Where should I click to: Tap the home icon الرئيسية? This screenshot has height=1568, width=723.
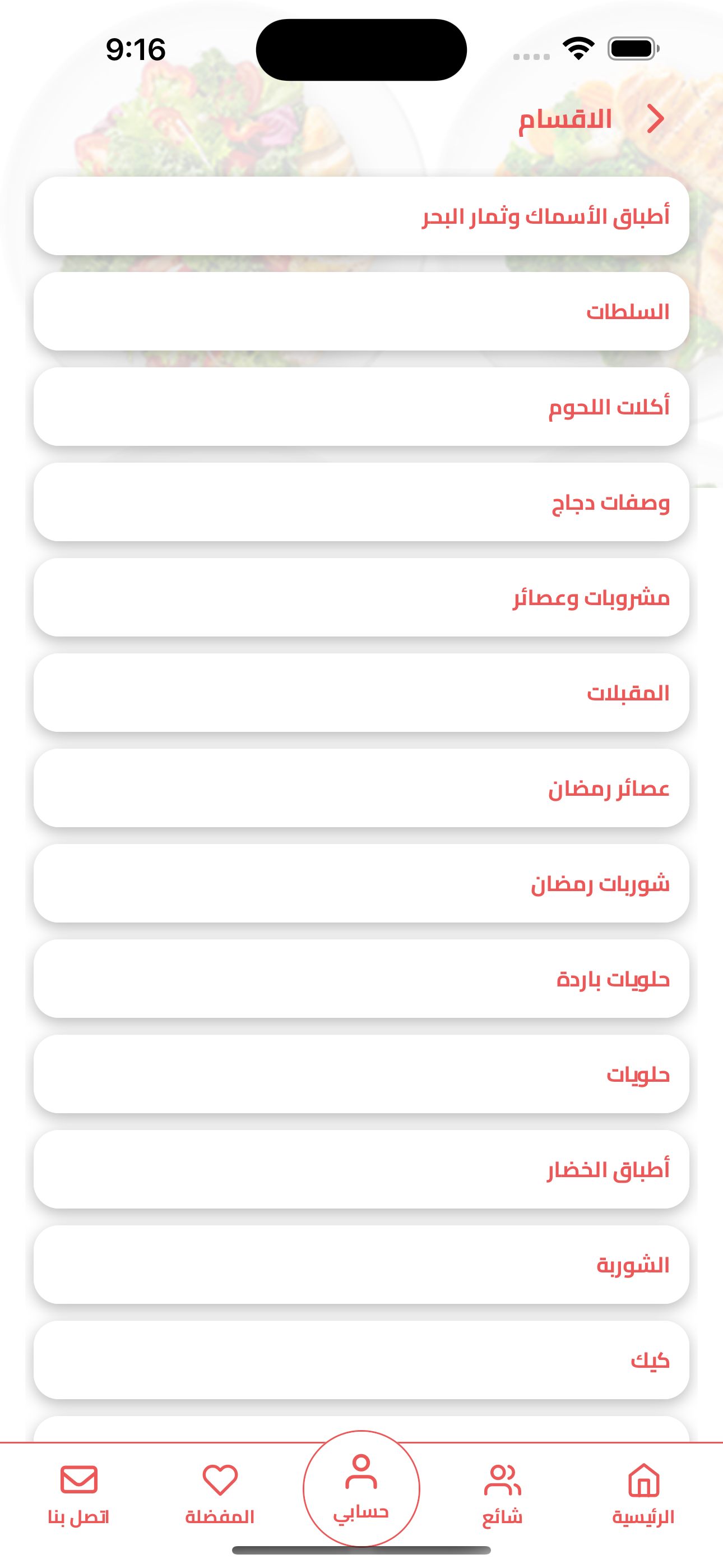click(643, 1481)
